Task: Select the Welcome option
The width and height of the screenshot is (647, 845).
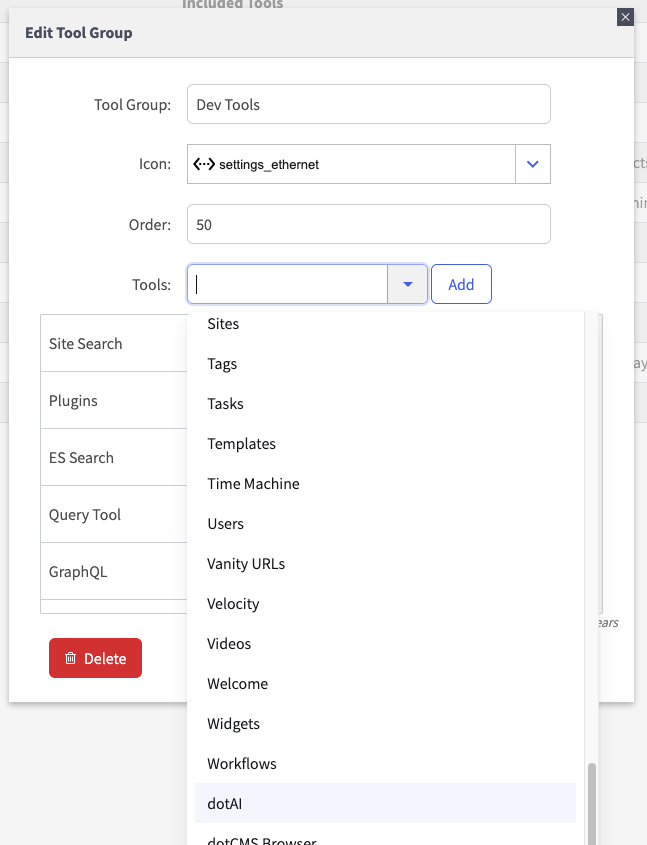Action: (238, 683)
